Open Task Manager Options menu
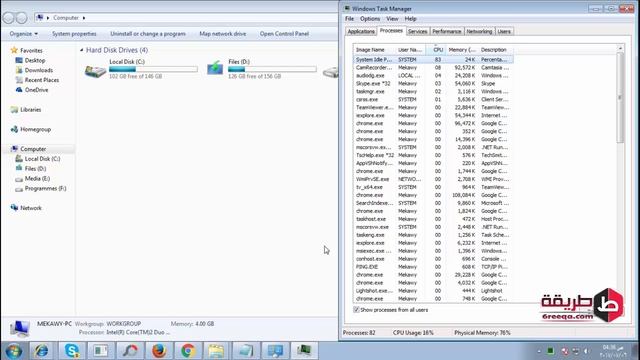Image resolution: width=640 pixels, height=360 pixels. click(x=370, y=19)
